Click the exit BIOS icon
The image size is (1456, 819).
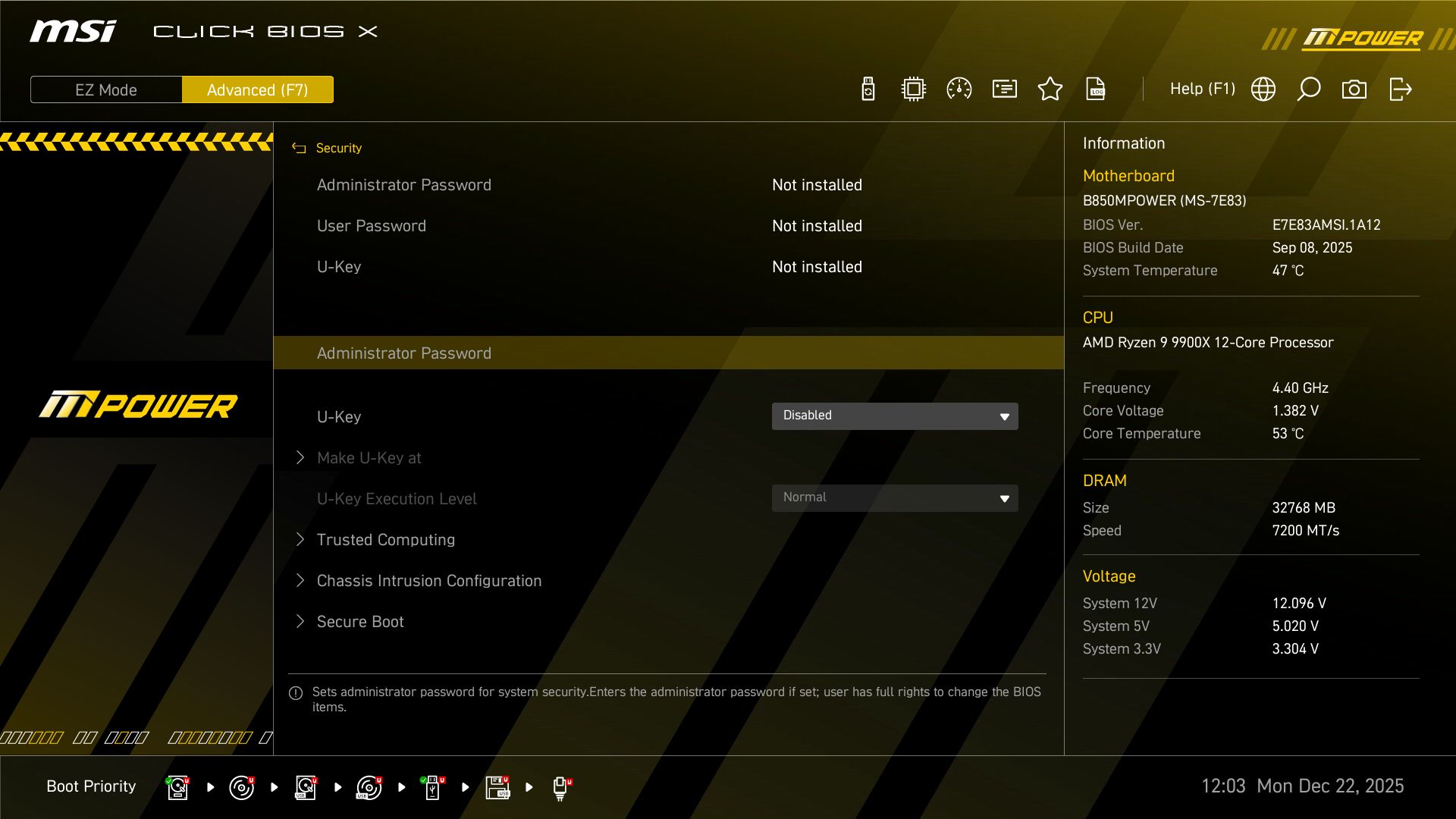(1401, 89)
